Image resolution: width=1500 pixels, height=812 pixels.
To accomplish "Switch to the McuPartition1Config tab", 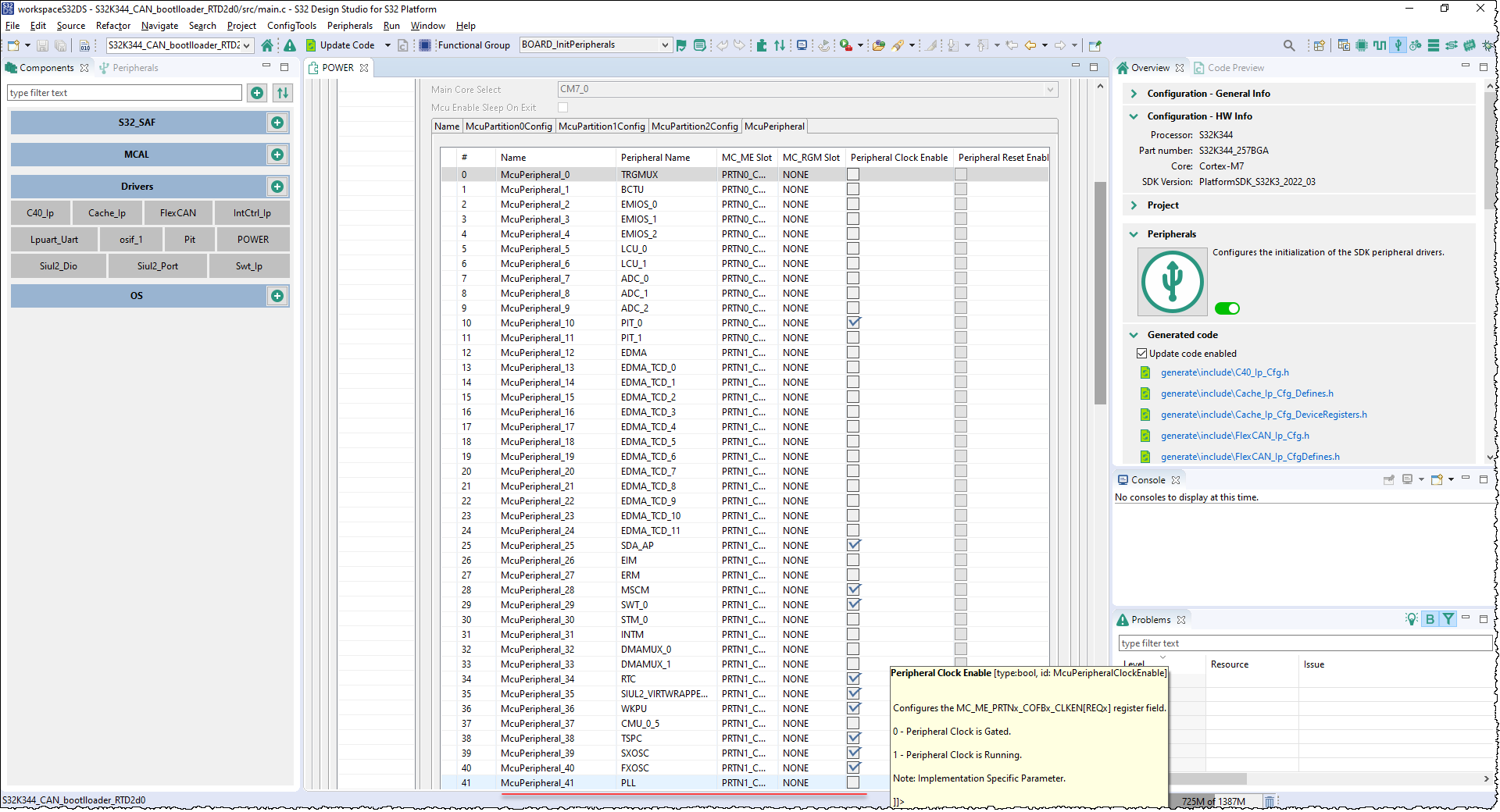I will 602,126.
